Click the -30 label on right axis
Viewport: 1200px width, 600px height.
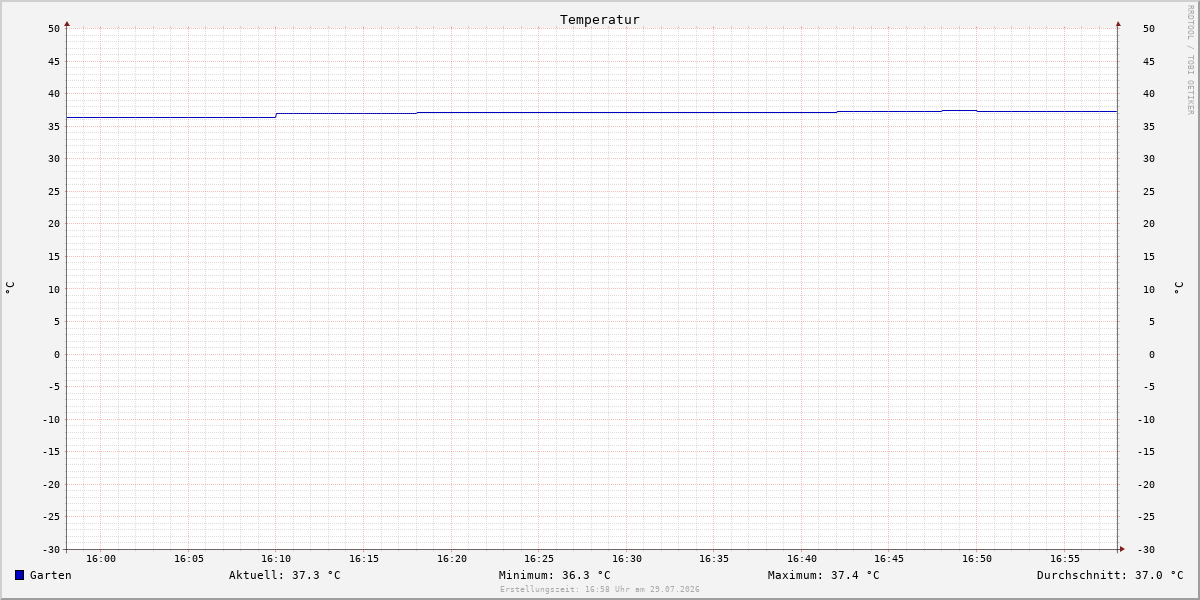click(1146, 550)
